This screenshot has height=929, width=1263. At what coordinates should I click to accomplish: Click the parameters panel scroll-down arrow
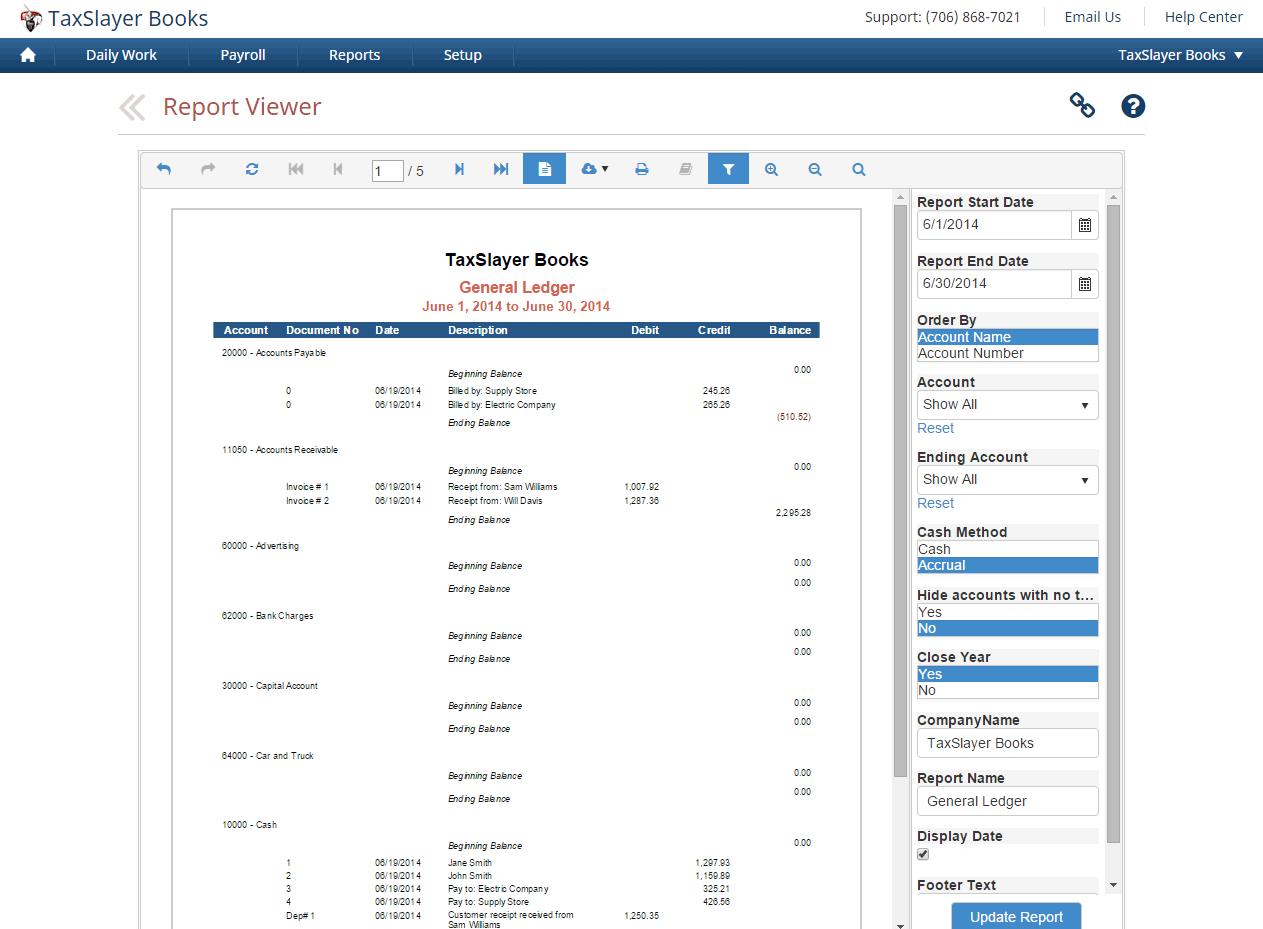click(1114, 886)
